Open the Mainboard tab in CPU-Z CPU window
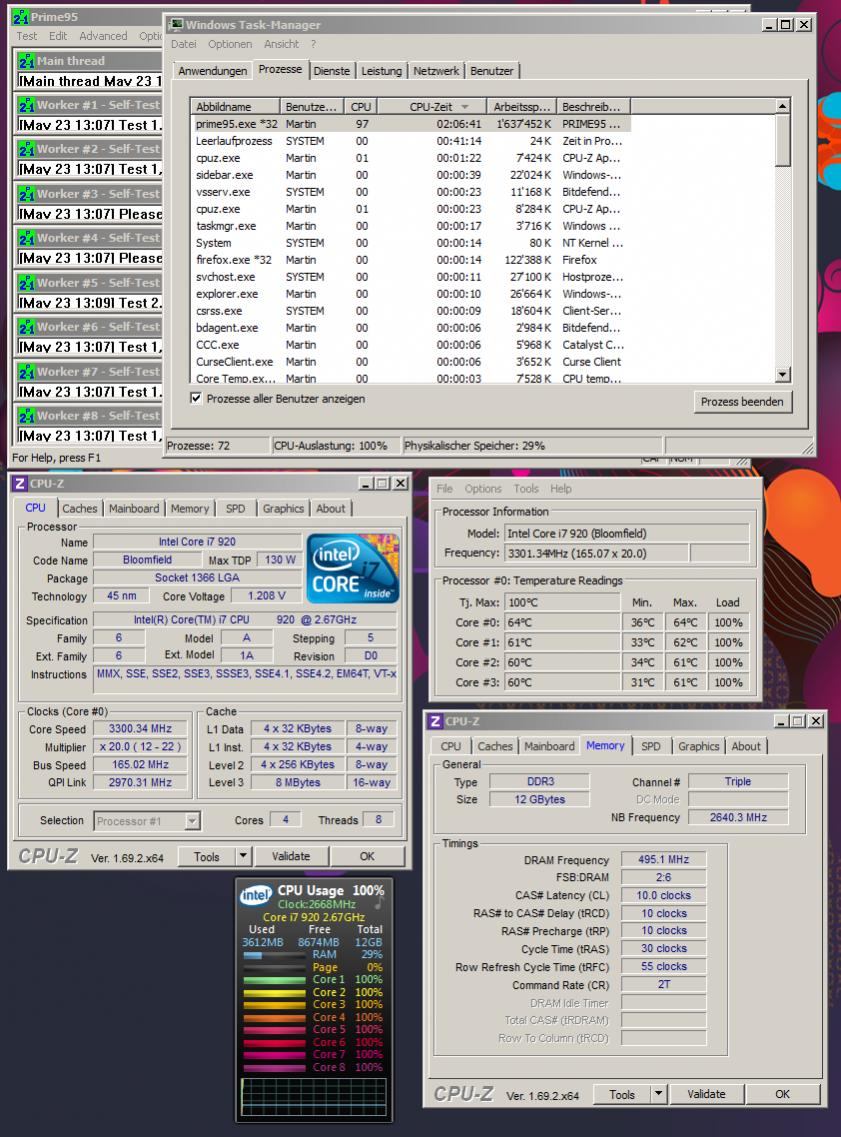841x1137 pixels. tap(134, 509)
